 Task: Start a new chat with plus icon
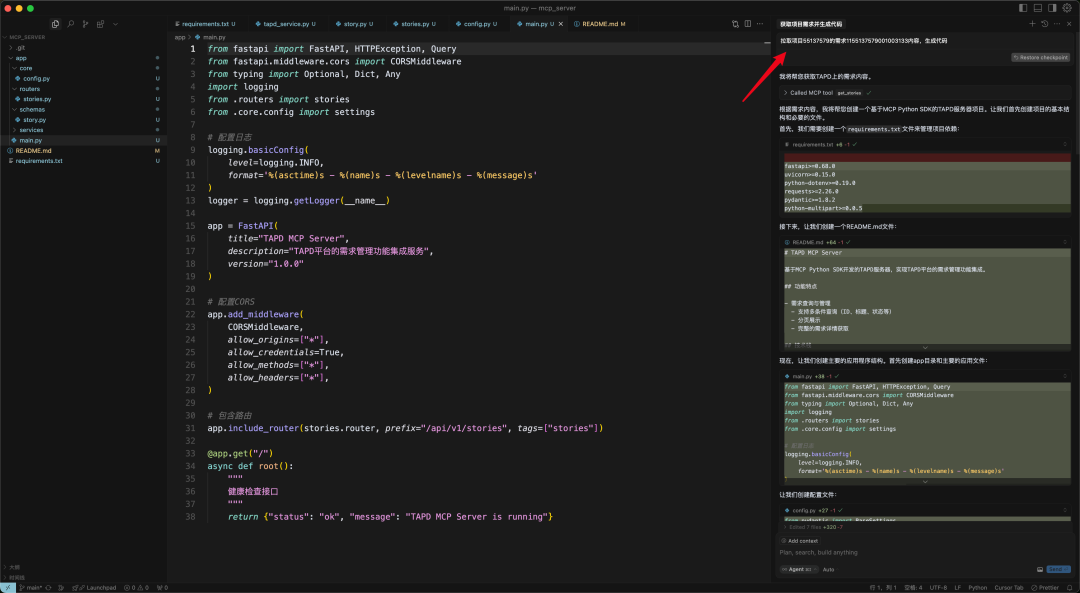(x=1032, y=24)
